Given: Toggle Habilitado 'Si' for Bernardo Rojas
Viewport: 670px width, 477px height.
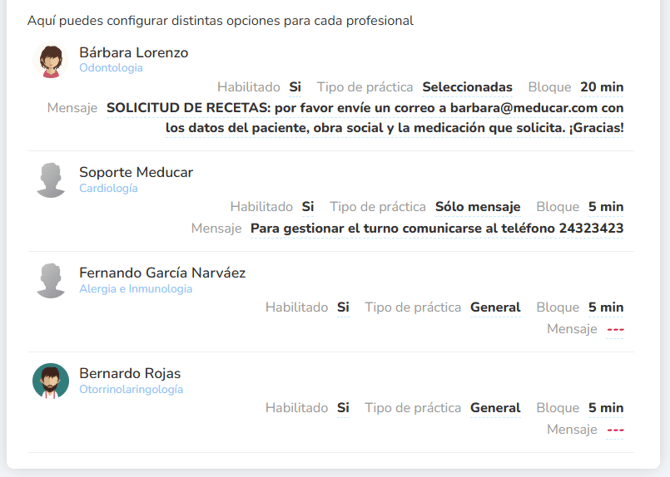Looking at the screenshot, I should coord(343,408).
